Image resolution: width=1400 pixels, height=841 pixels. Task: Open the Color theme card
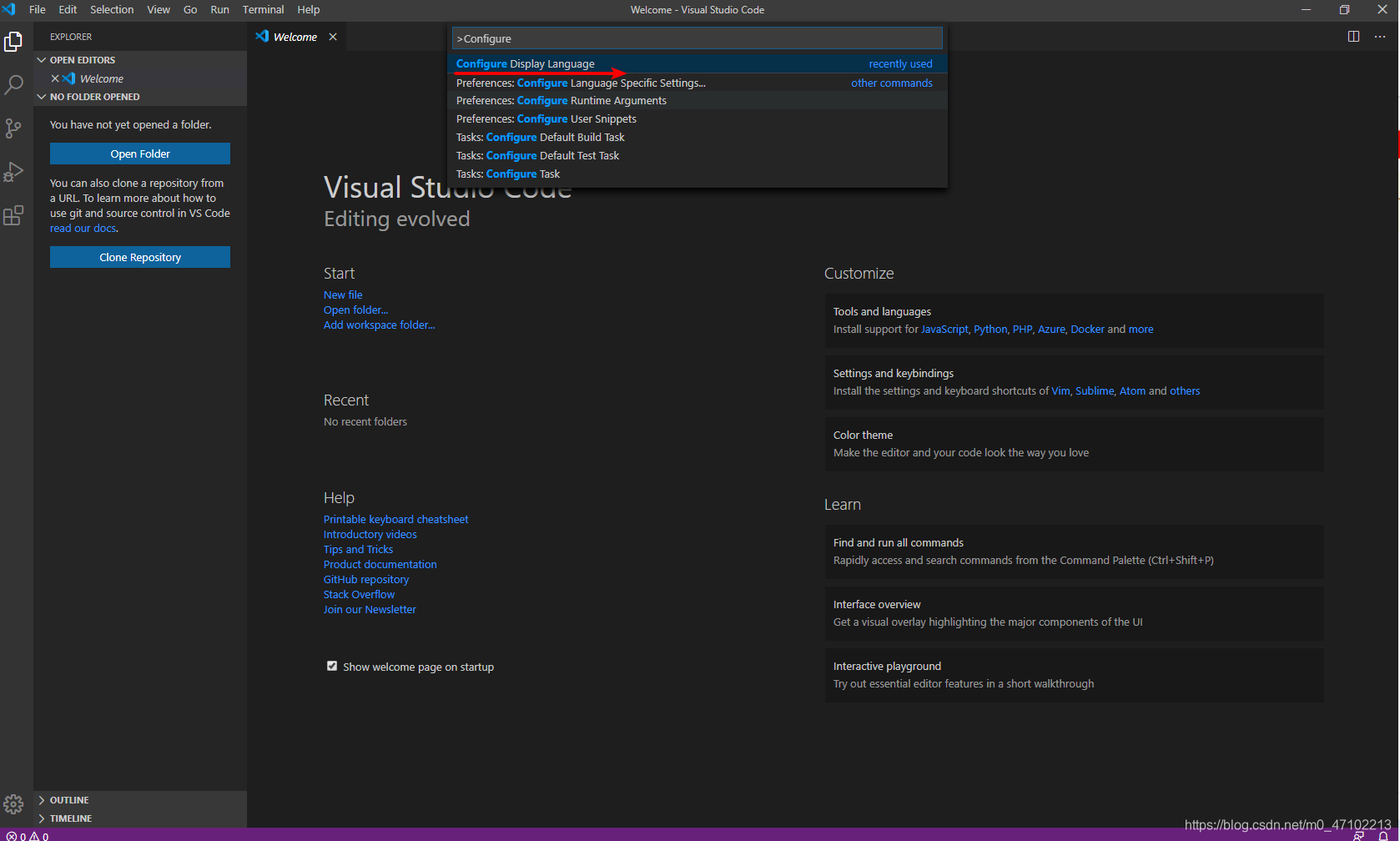1074,444
